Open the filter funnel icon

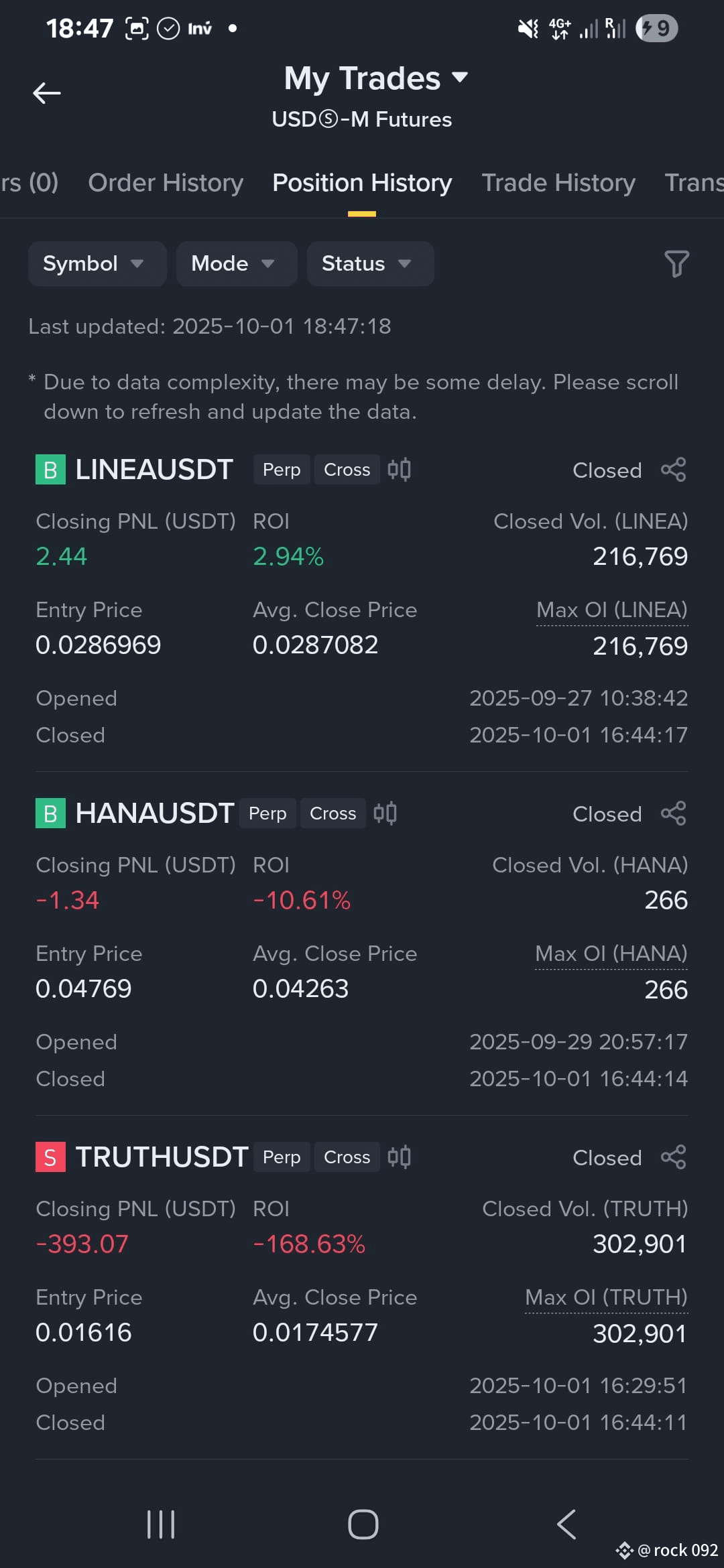click(676, 263)
